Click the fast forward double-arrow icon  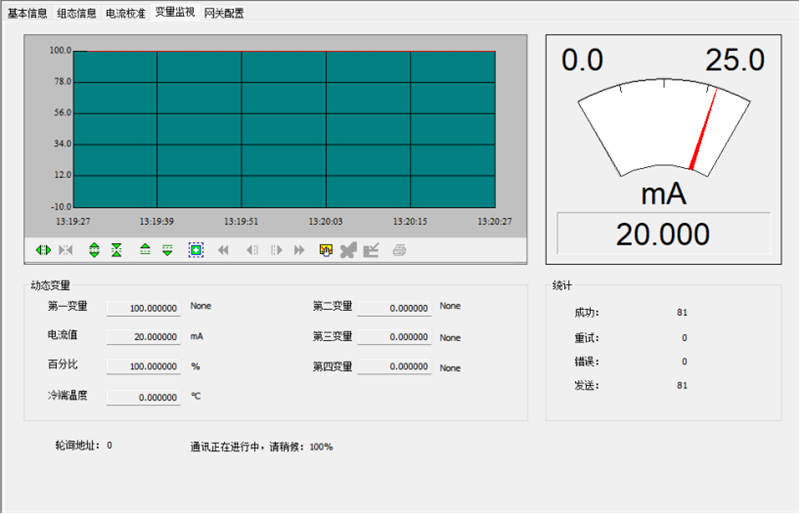pos(299,250)
